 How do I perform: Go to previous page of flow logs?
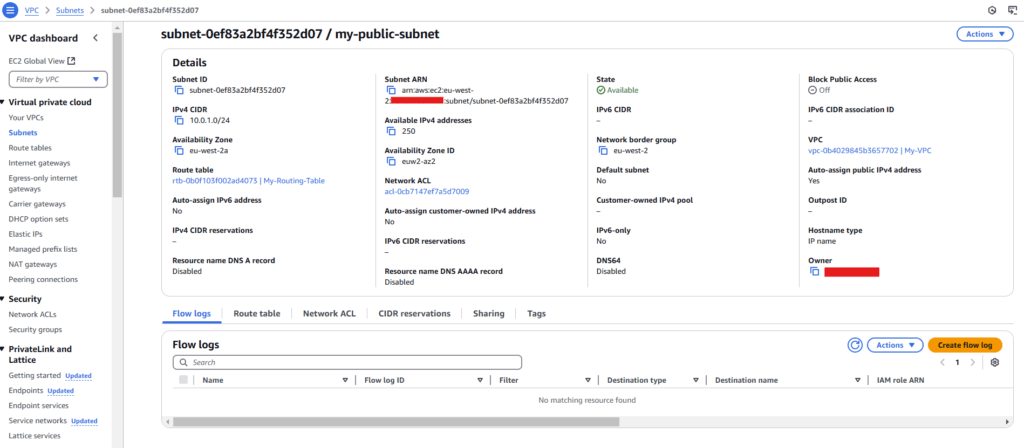coord(942,362)
